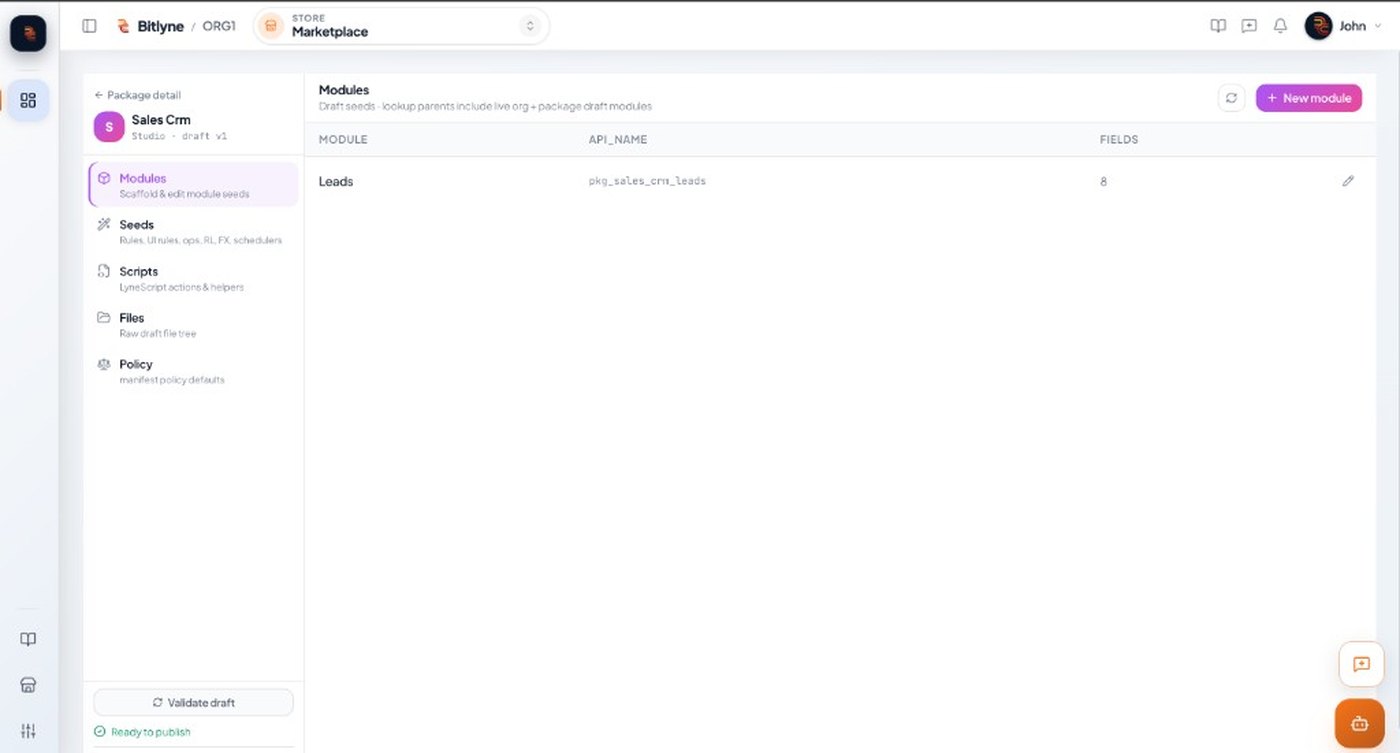Select the Files section
The width and height of the screenshot is (1400, 753).
coord(194,324)
